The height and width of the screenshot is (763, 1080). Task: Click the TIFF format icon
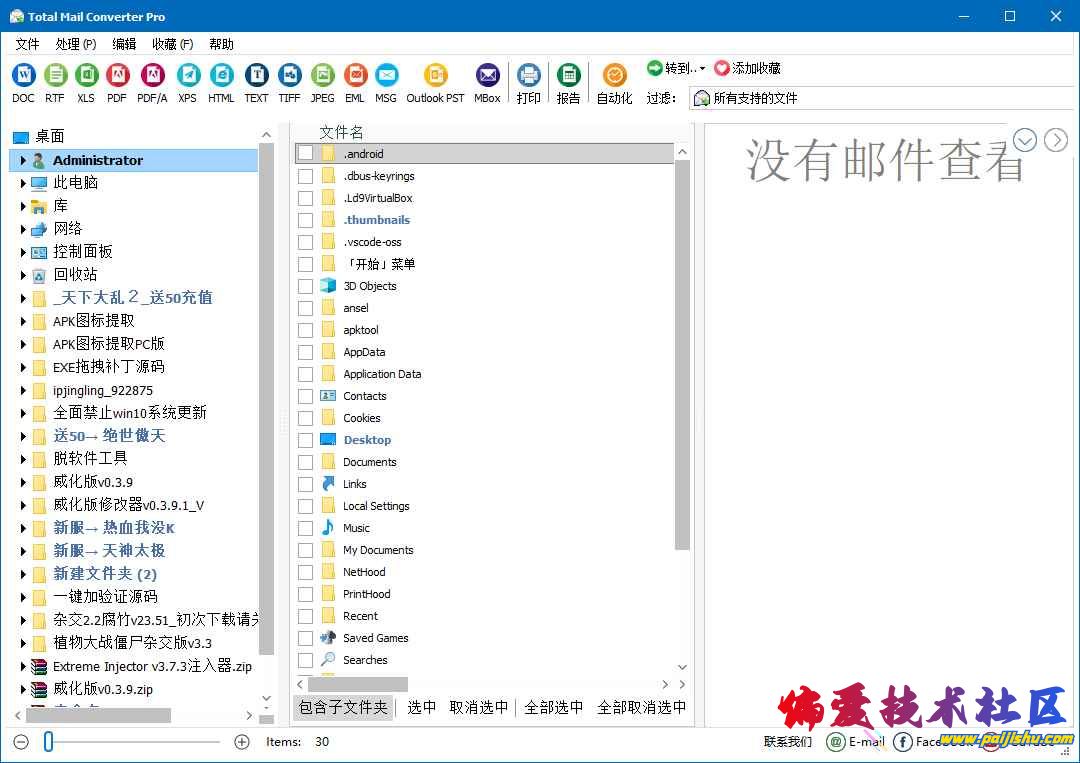[x=289, y=75]
